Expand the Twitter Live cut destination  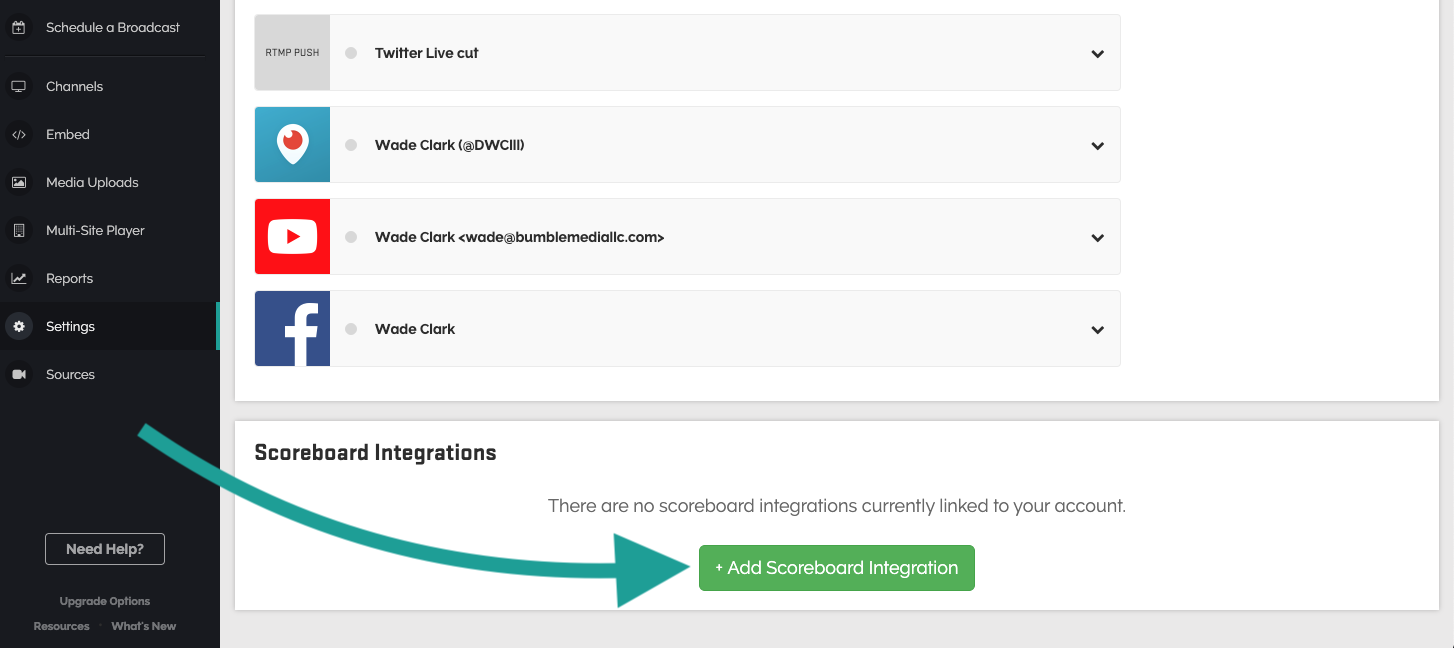pos(1097,54)
